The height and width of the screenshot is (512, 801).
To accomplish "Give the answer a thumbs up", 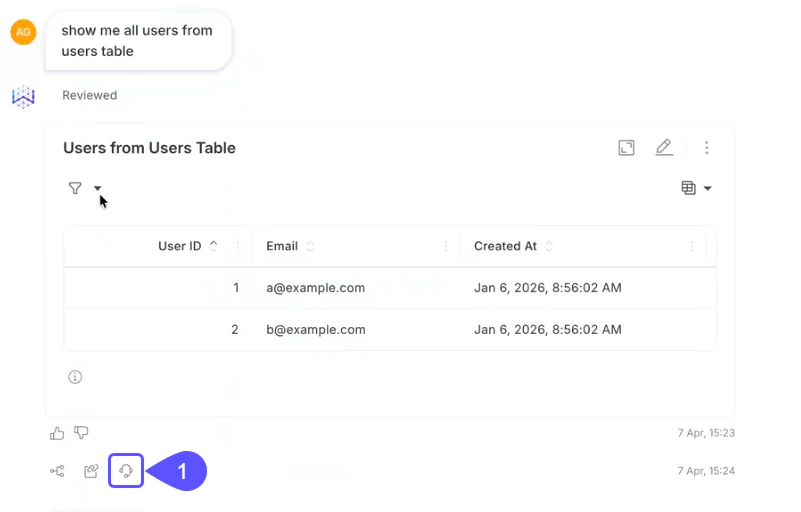I will point(57,433).
